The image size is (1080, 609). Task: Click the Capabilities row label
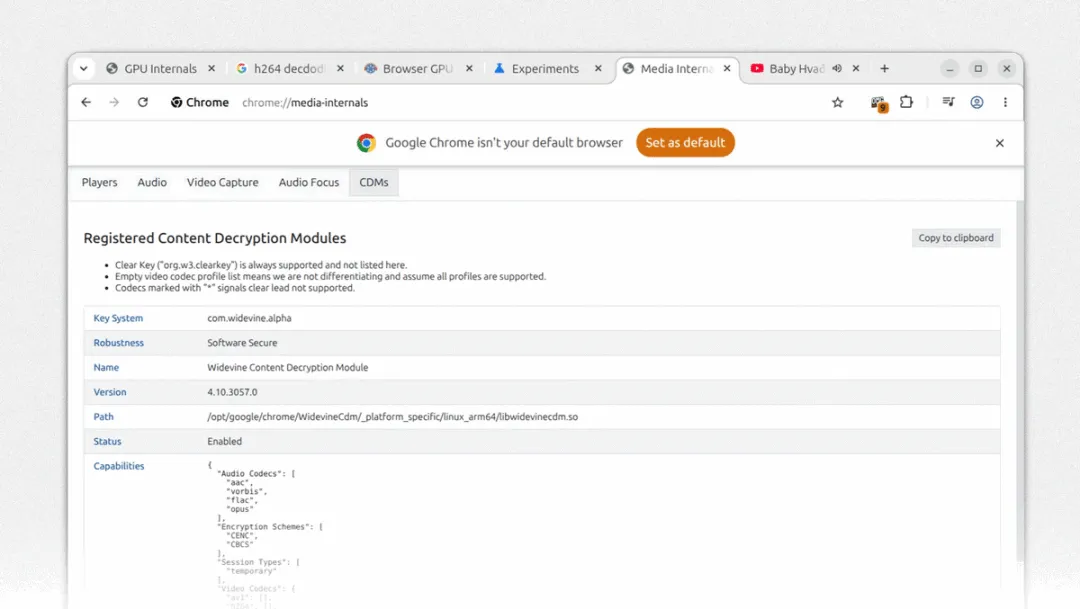point(119,466)
